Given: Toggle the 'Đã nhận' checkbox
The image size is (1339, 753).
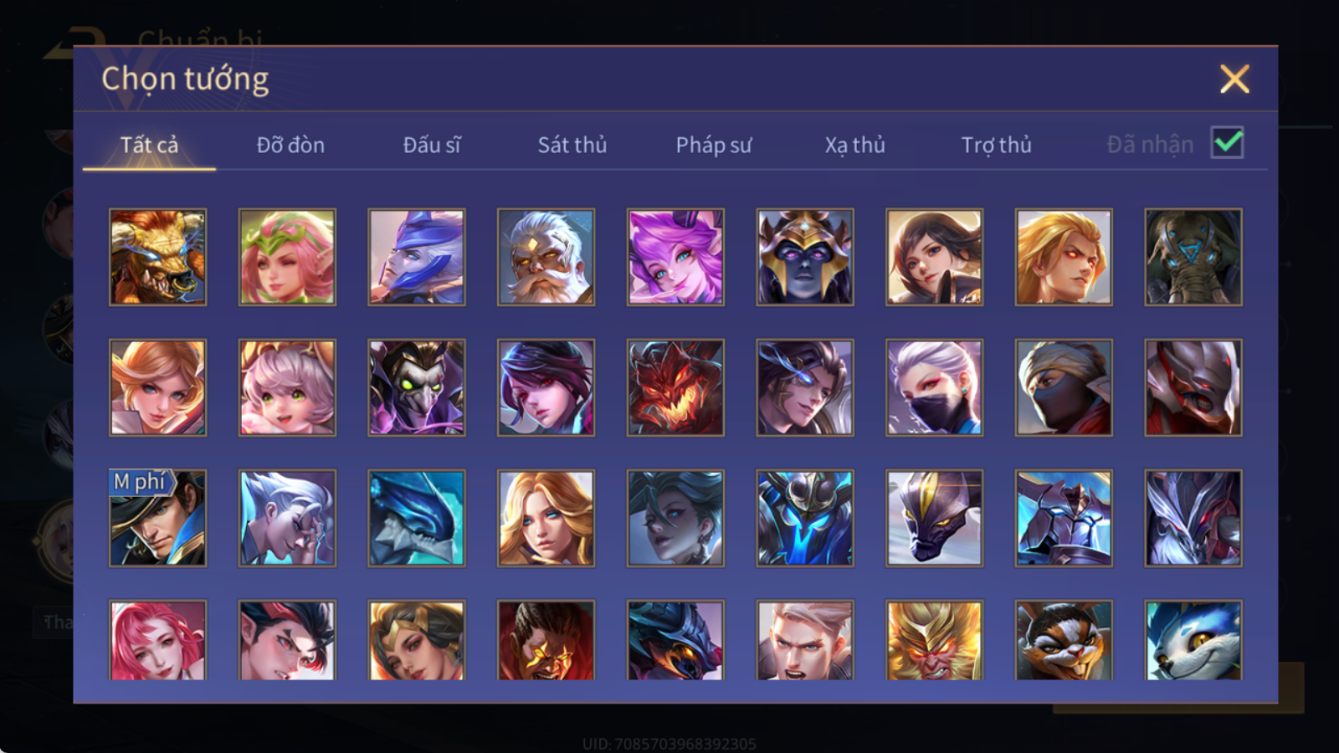Looking at the screenshot, I should [1227, 143].
